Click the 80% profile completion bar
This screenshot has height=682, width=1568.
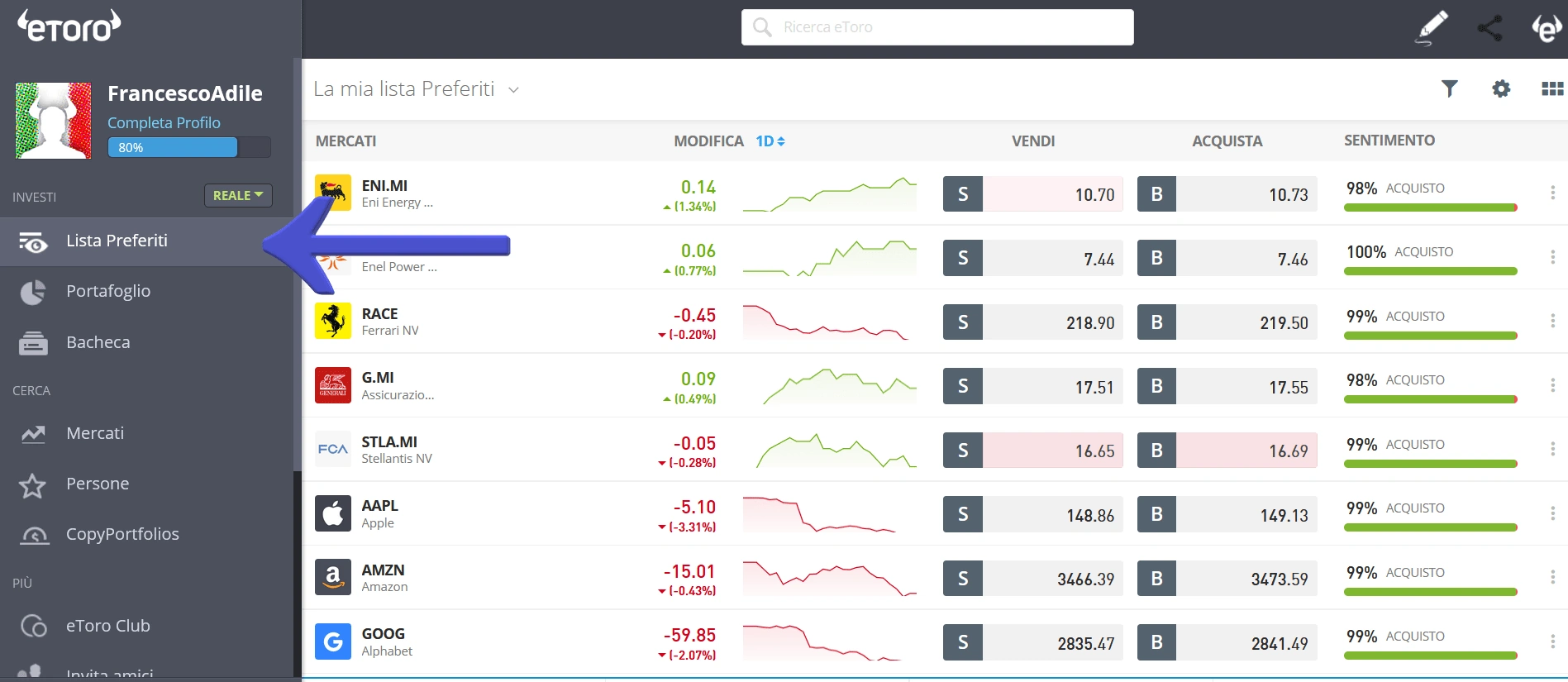[x=189, y=147]
